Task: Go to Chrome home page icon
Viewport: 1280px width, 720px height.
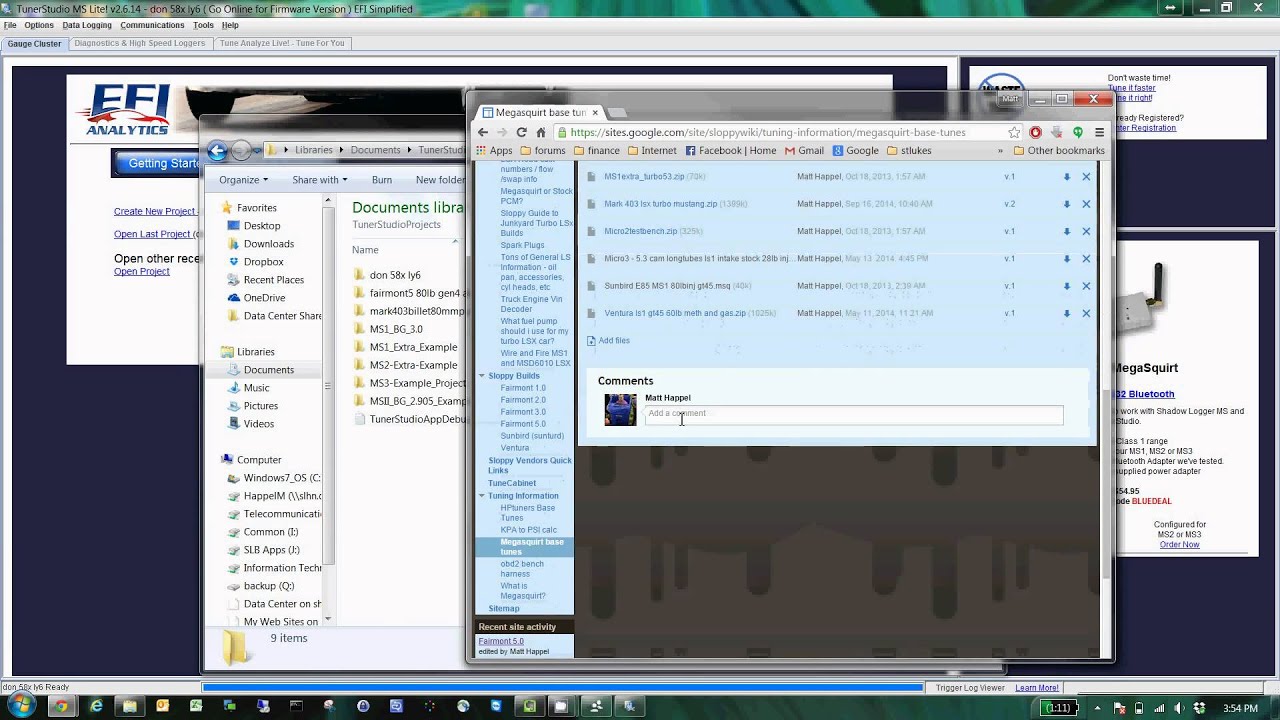Action: tap(541, 132)
